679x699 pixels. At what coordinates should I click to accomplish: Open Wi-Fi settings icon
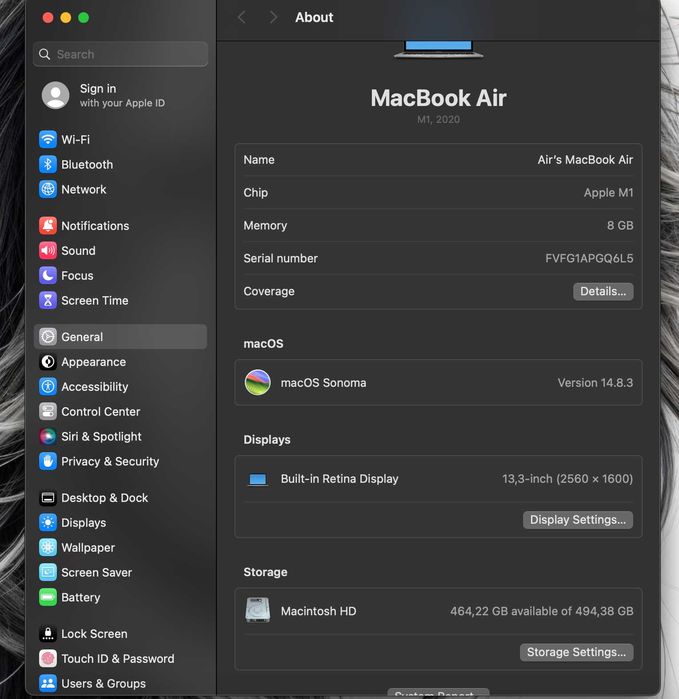click(48, 140)
